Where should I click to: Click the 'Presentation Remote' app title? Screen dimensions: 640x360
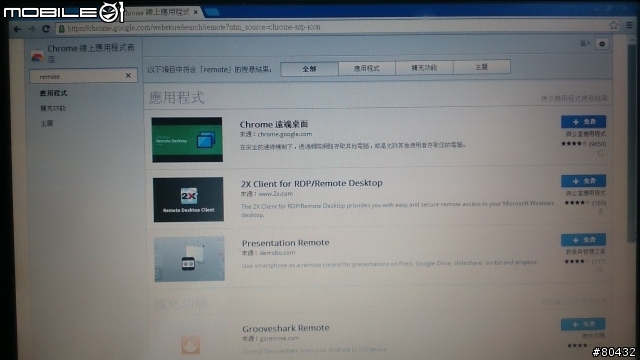tap(285, 242)
